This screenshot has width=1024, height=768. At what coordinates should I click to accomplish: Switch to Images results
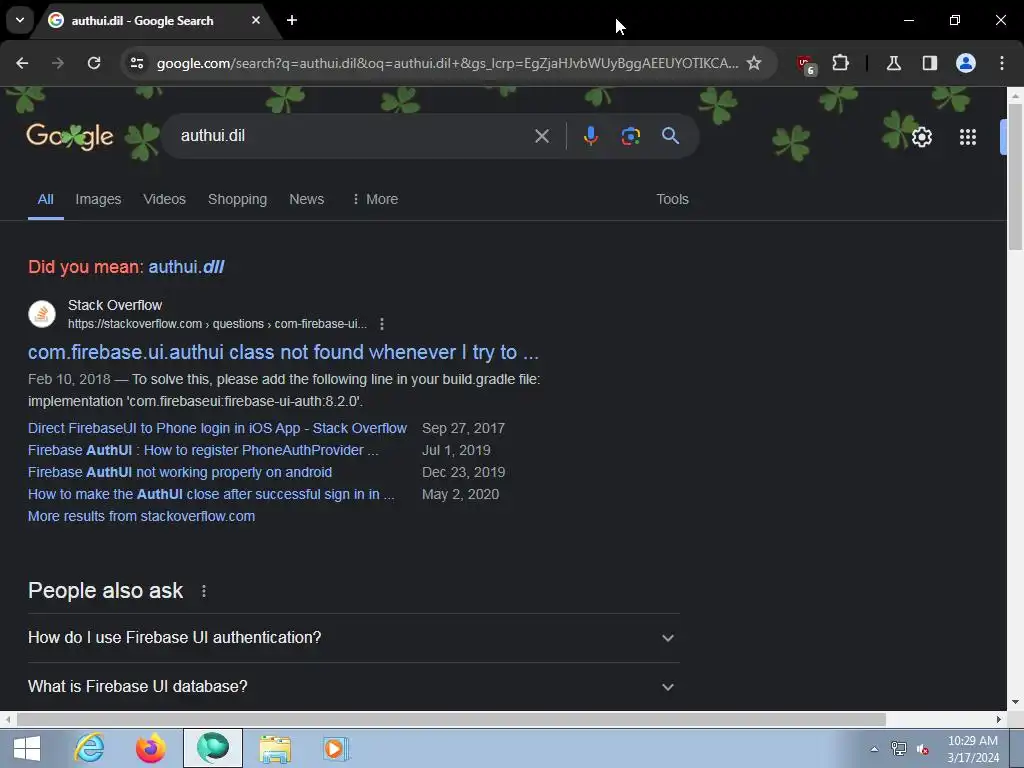(x=98, y=199)
